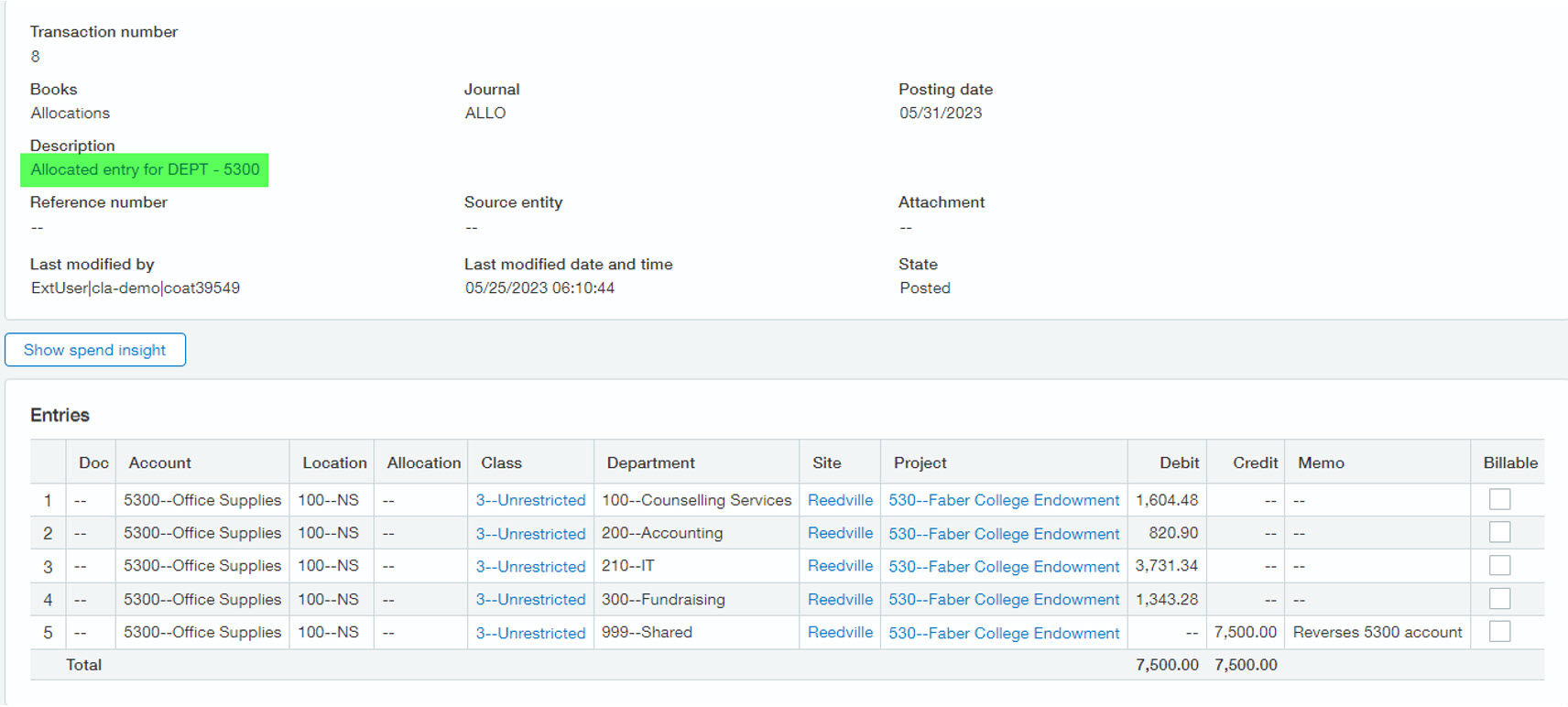Open Reedville site link for Accounting row
Viewport: 1568px width, 707px height.
(840, 533)
